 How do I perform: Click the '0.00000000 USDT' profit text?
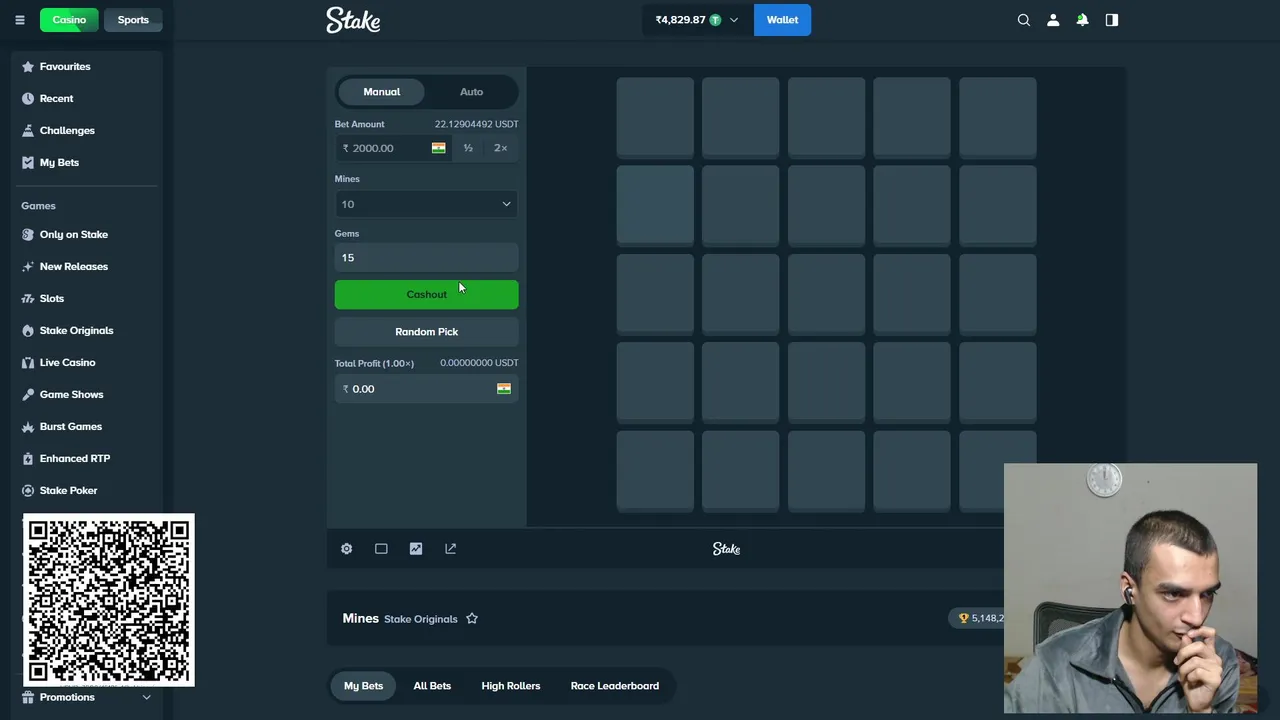pyautogui.click(x=479, y=363)
